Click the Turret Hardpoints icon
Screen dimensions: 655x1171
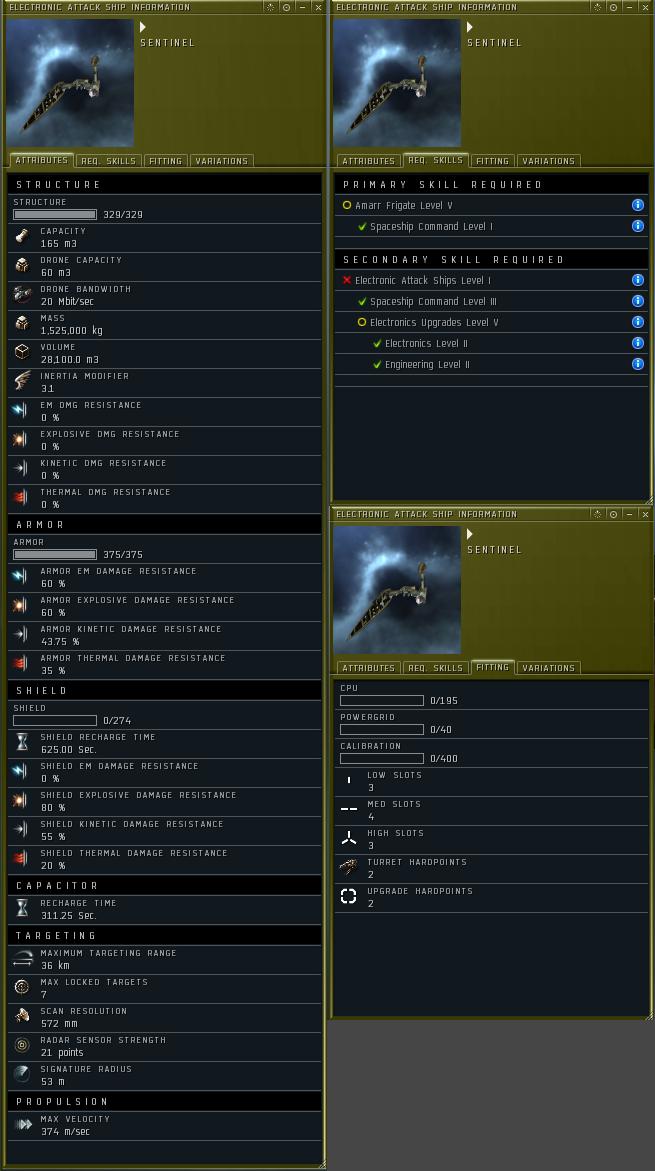[349, 867]
